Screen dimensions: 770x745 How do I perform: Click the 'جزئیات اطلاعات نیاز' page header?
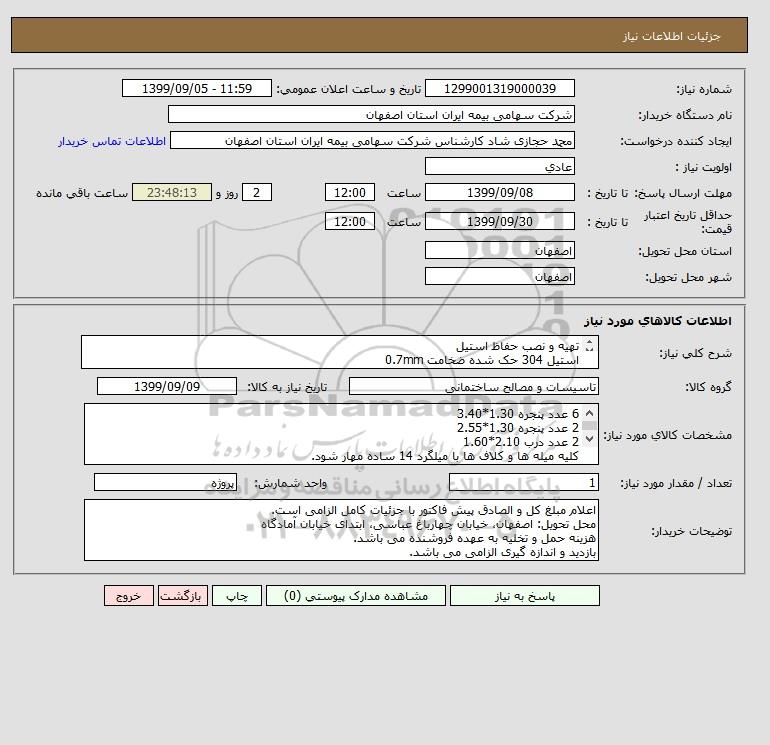click(671, 36)
